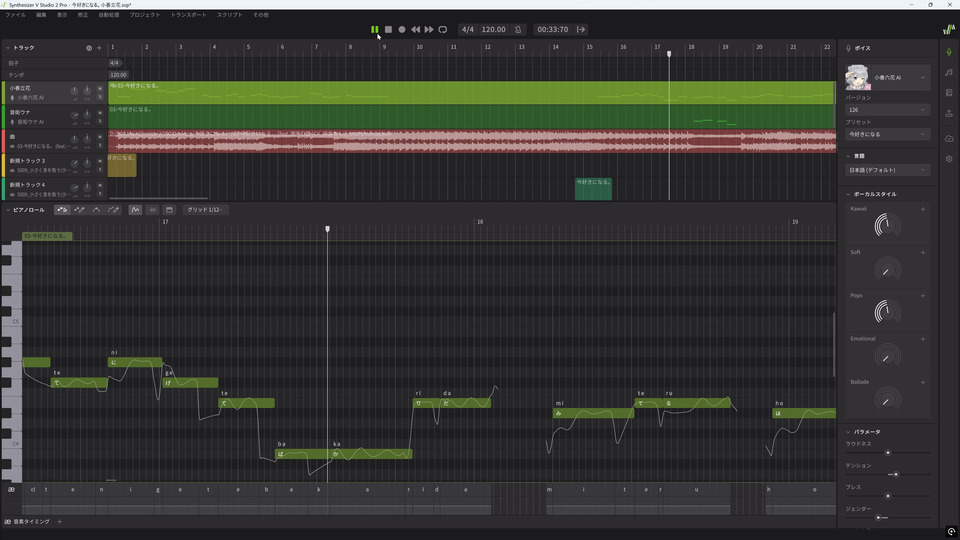Collapse the ボーカルスタイル section
Viewport: 960px width, 540px height.
pyautogui.click(x=848, y=194)
